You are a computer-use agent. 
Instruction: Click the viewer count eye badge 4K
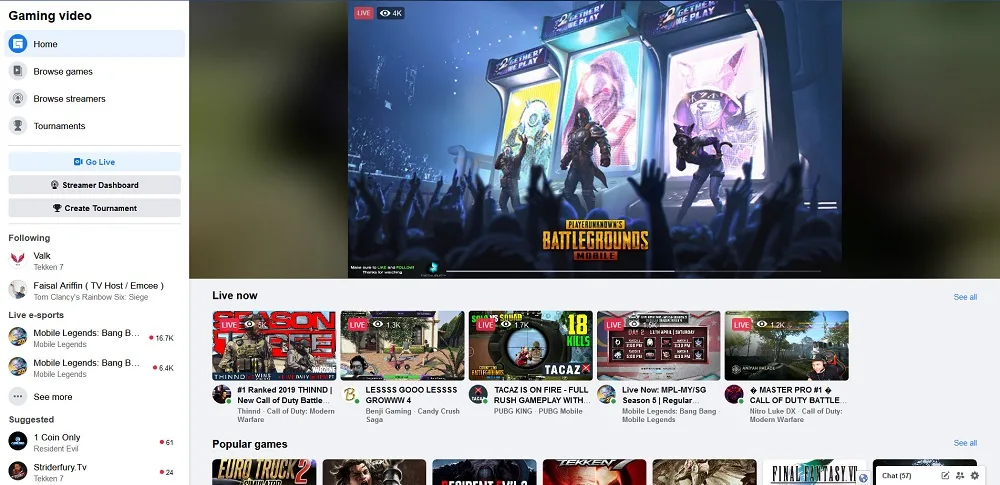click(391, 13)
